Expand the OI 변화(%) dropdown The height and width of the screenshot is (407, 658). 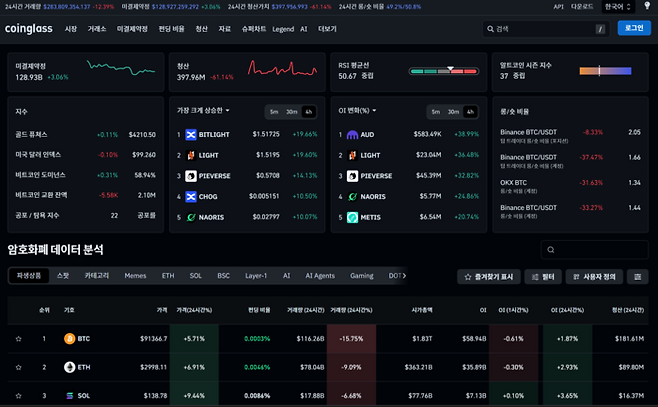click(x=362, y=111)
